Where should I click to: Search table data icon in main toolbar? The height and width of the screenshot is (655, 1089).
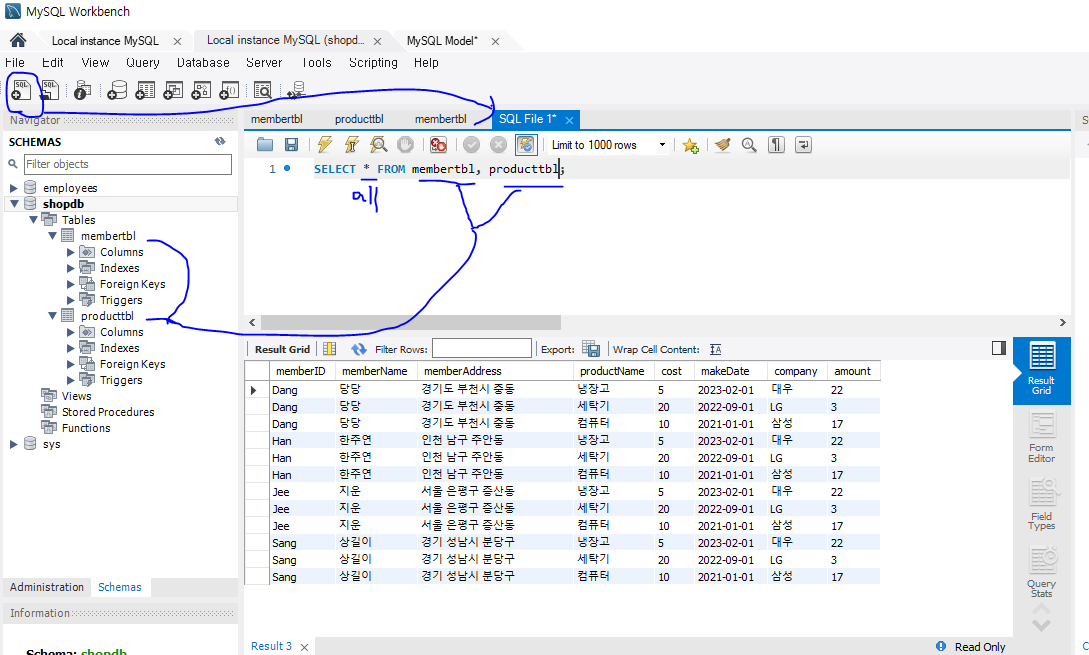tap(263, 90)
